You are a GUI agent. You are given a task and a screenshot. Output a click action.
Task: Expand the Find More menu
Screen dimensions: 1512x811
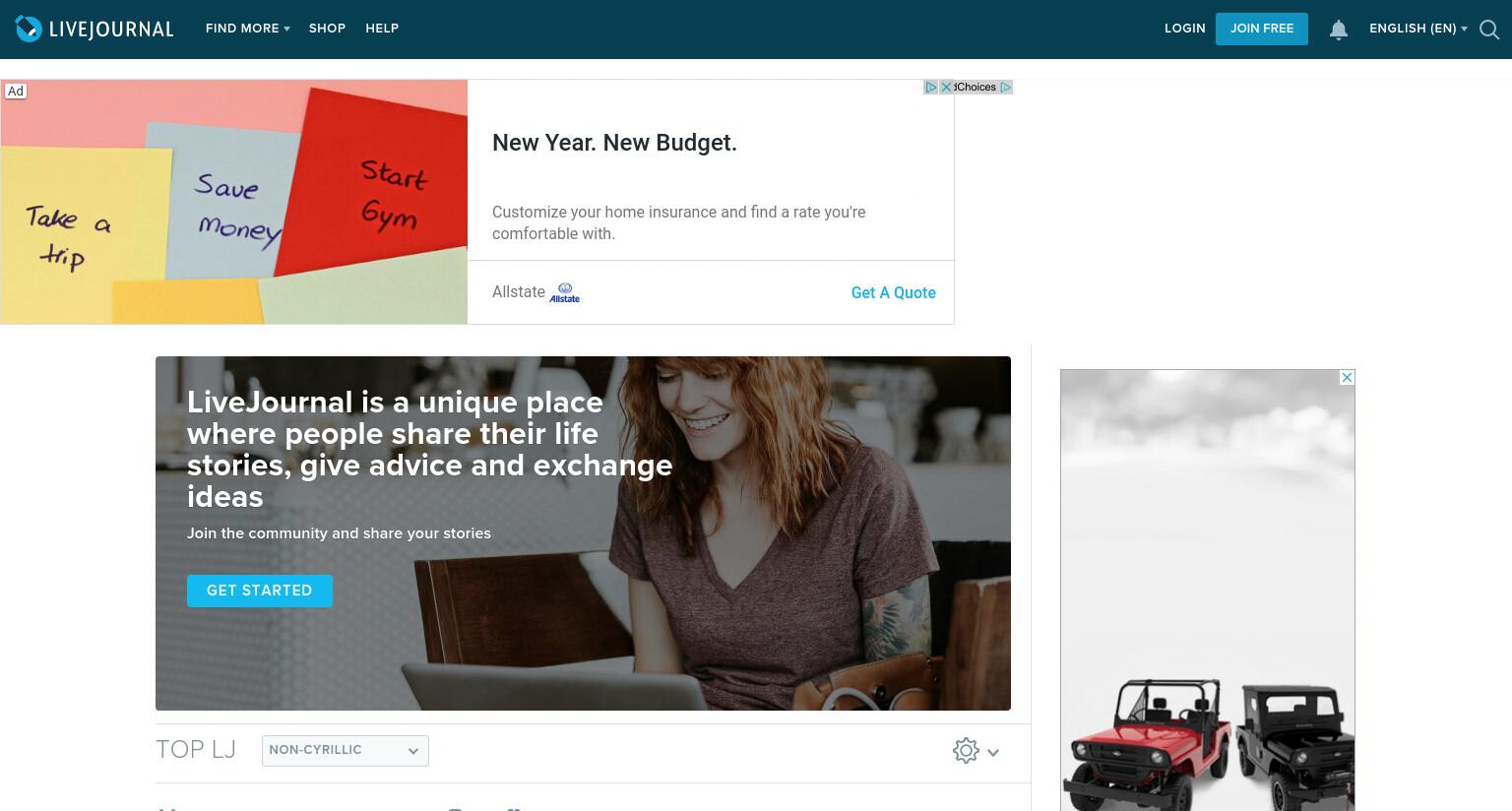247,29
